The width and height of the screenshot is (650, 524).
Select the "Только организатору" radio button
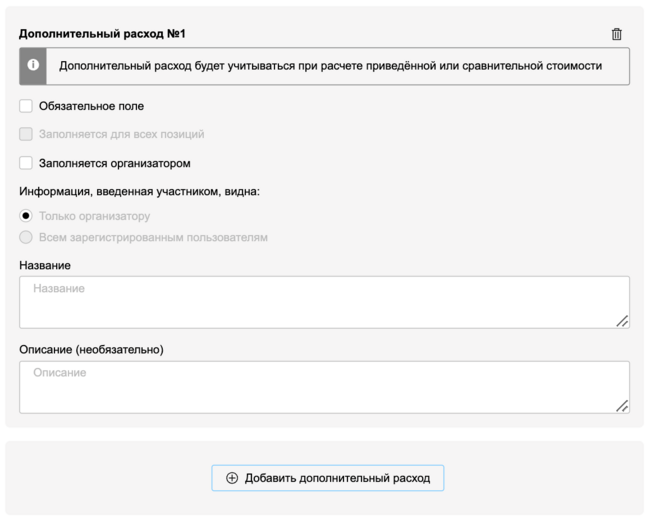[26, 216]
